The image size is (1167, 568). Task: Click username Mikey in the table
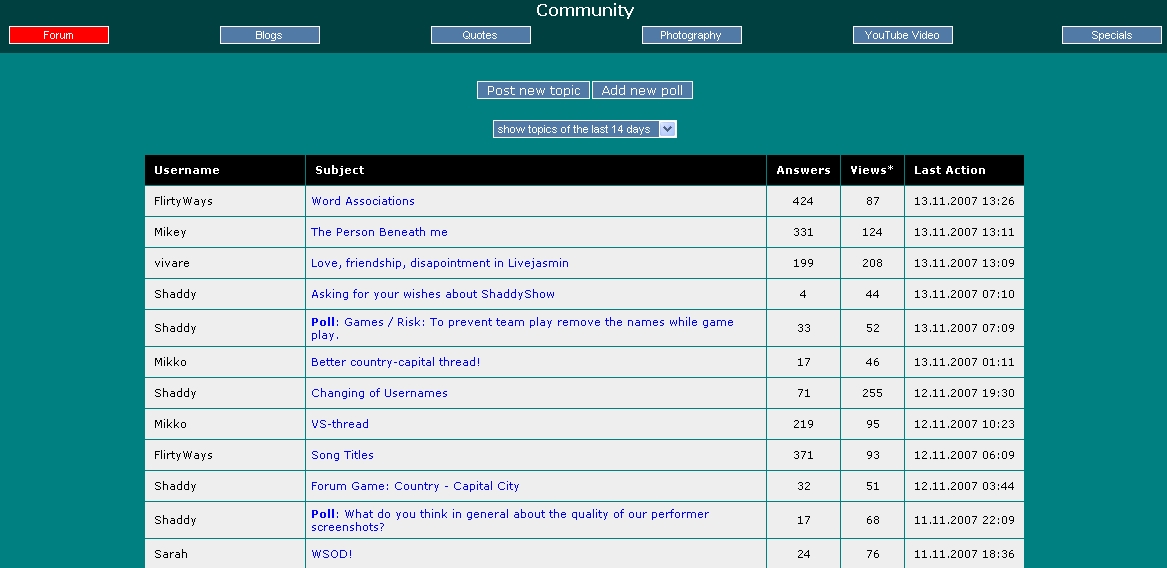[170, 232]
